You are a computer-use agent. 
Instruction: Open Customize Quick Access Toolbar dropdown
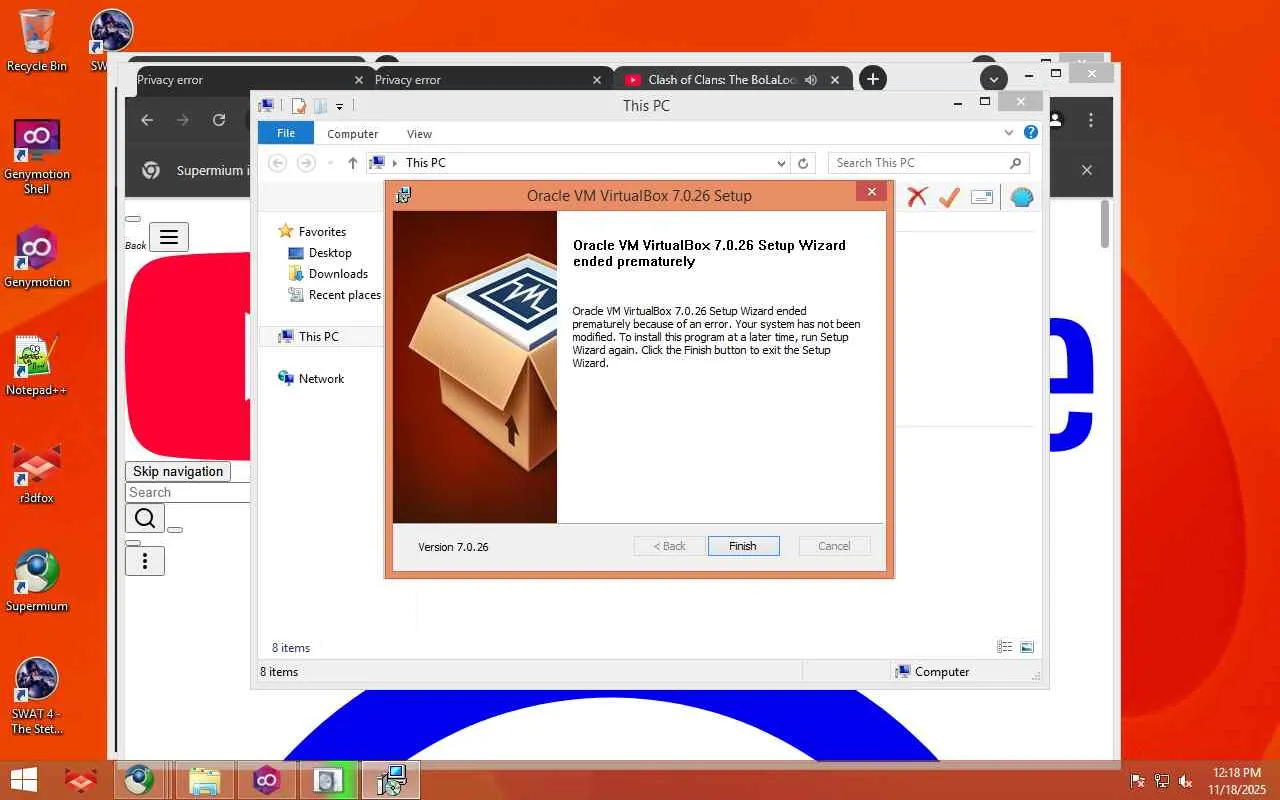(340, 106)
